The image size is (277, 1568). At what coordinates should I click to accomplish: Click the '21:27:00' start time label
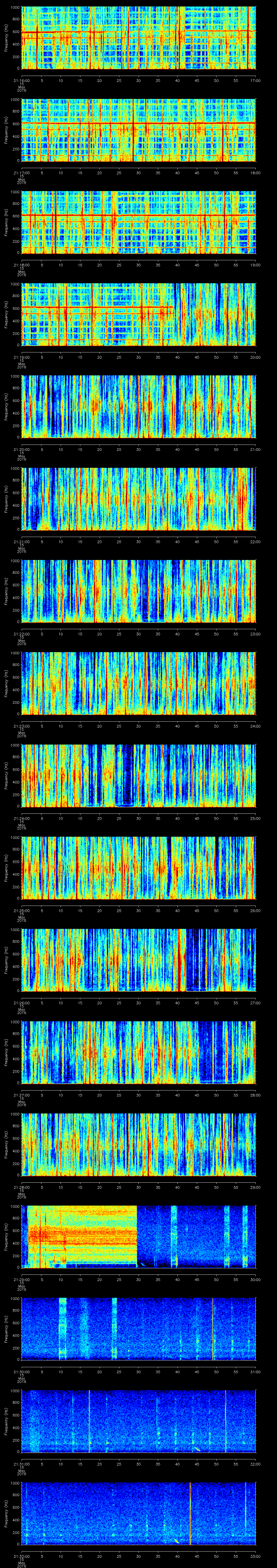pyautogui.click(x=22, y=1095)
